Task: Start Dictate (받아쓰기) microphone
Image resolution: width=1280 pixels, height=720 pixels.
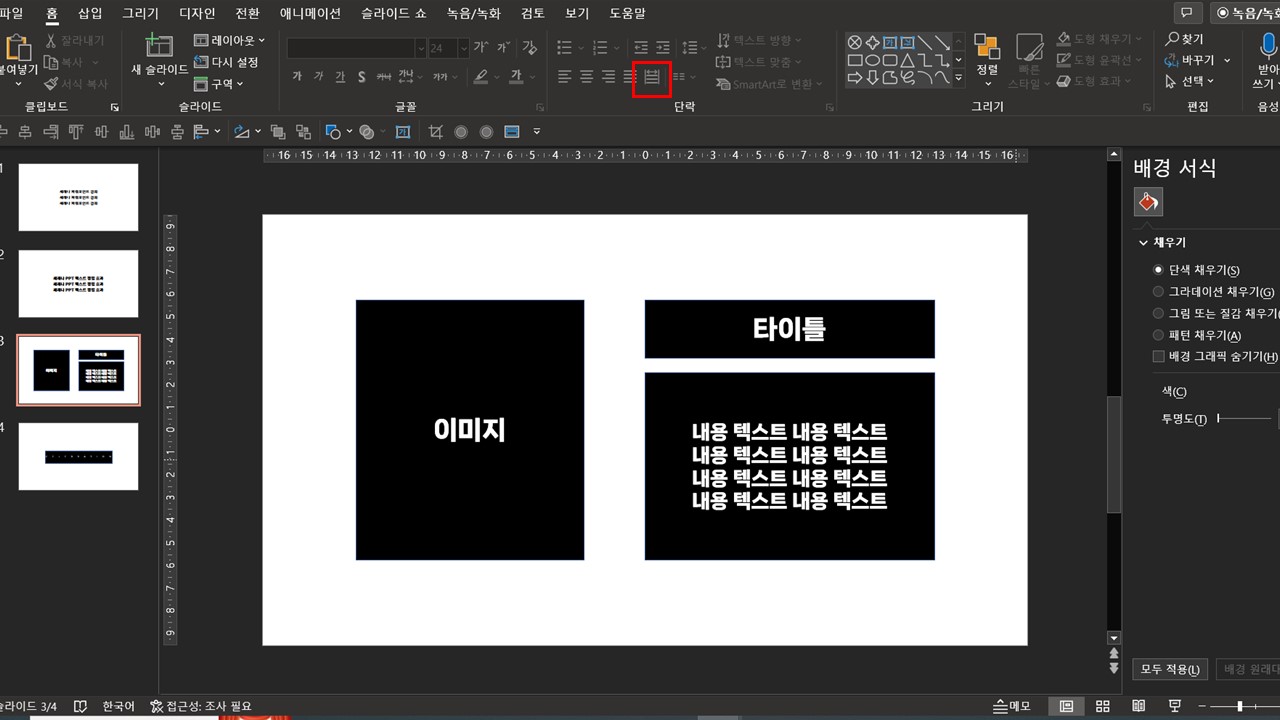Action: (x=1267, y=46)
